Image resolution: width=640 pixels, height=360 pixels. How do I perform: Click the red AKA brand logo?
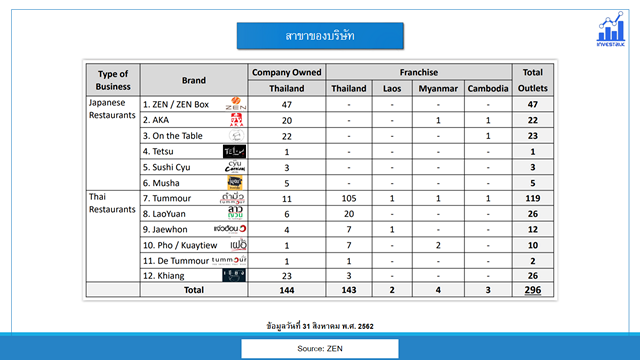click(236, 120)
